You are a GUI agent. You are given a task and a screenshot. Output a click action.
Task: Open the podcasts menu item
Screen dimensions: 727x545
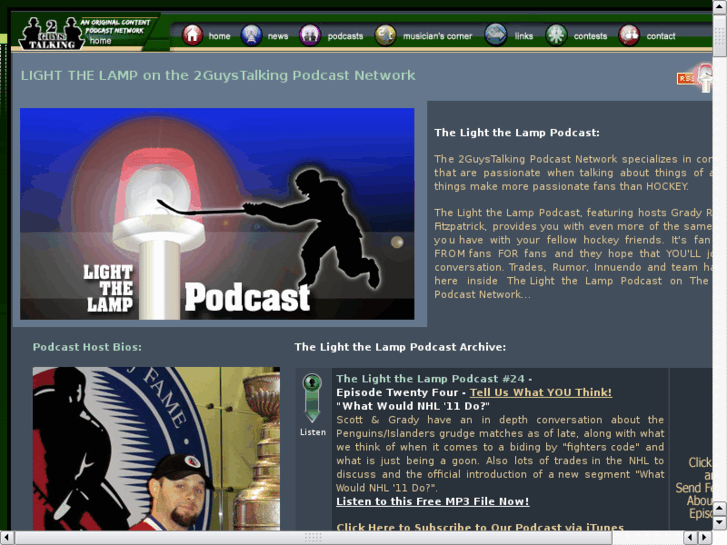345,36
